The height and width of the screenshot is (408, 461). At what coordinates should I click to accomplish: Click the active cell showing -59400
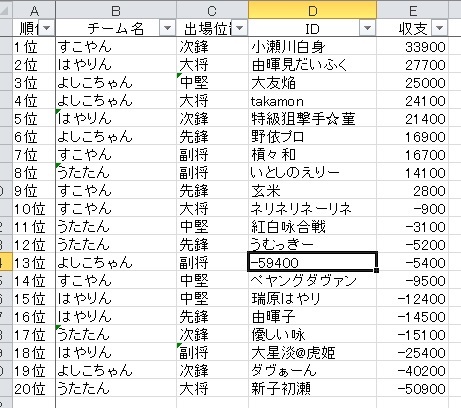click(312, 263)
